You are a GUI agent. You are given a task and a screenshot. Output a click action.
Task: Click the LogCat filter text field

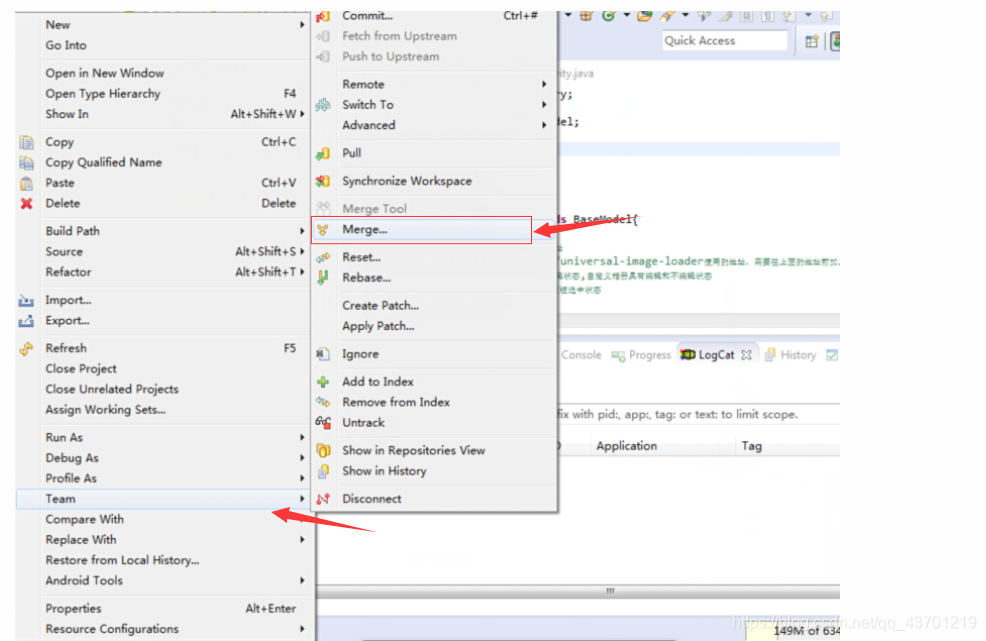(x=698, y=415)
